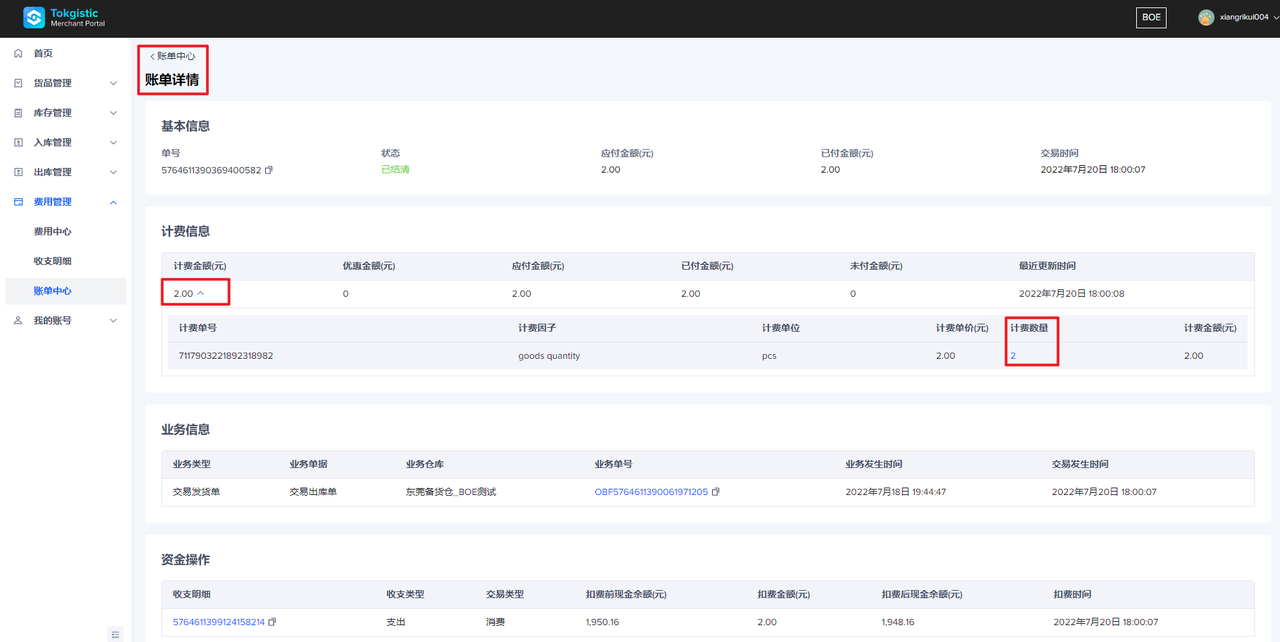The image size is (1280, 642).
Task: Click the 费用管理 wallet icon
Action: (x=18, y=202)
